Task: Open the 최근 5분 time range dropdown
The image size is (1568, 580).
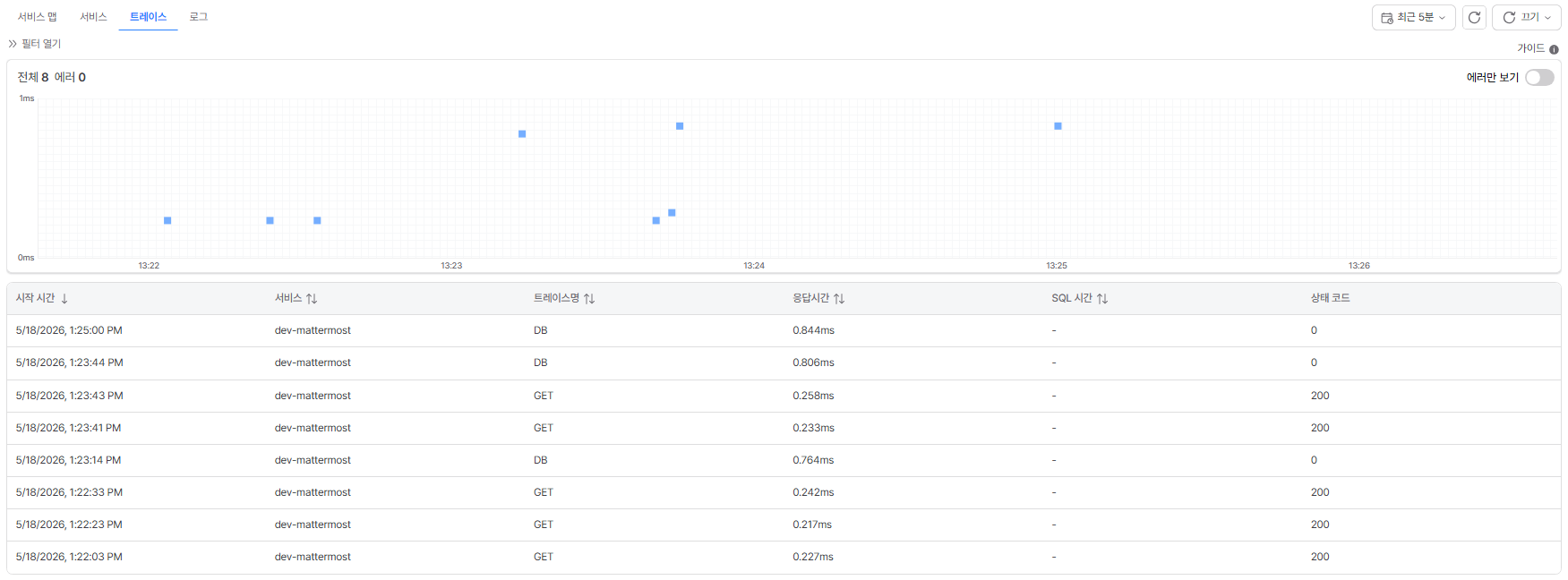Action: (1413, 17)
